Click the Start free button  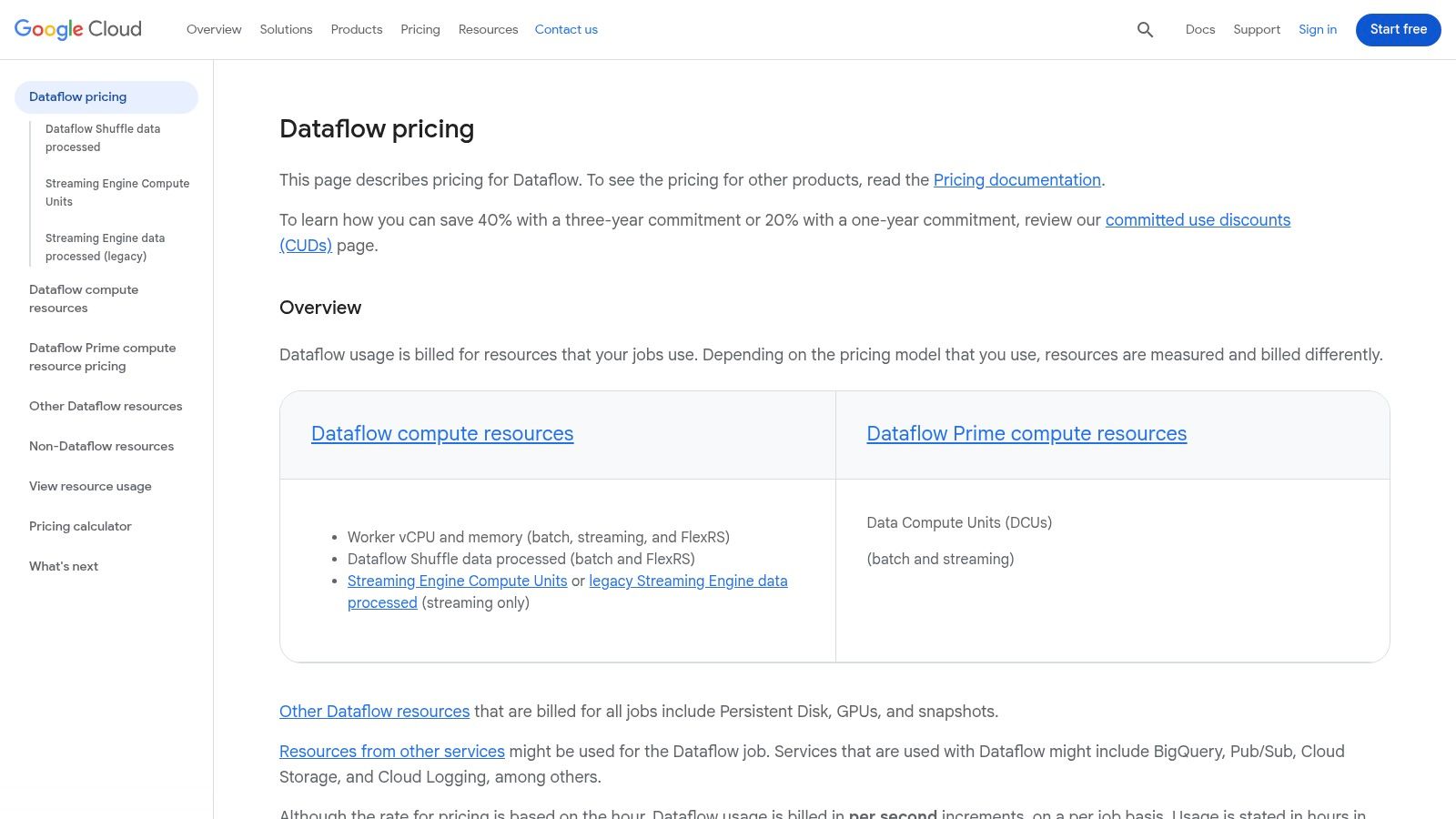pos(1398,29)
